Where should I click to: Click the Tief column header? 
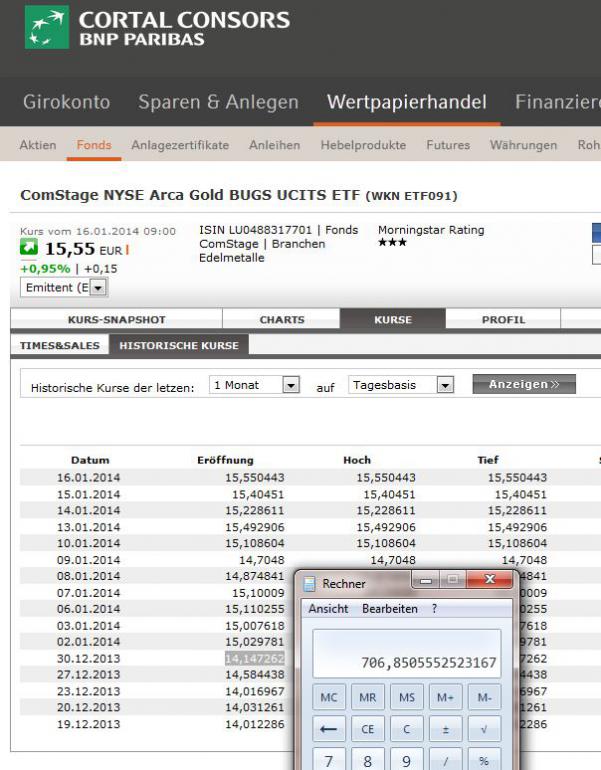pyautogui.click(x=488, y=460)
